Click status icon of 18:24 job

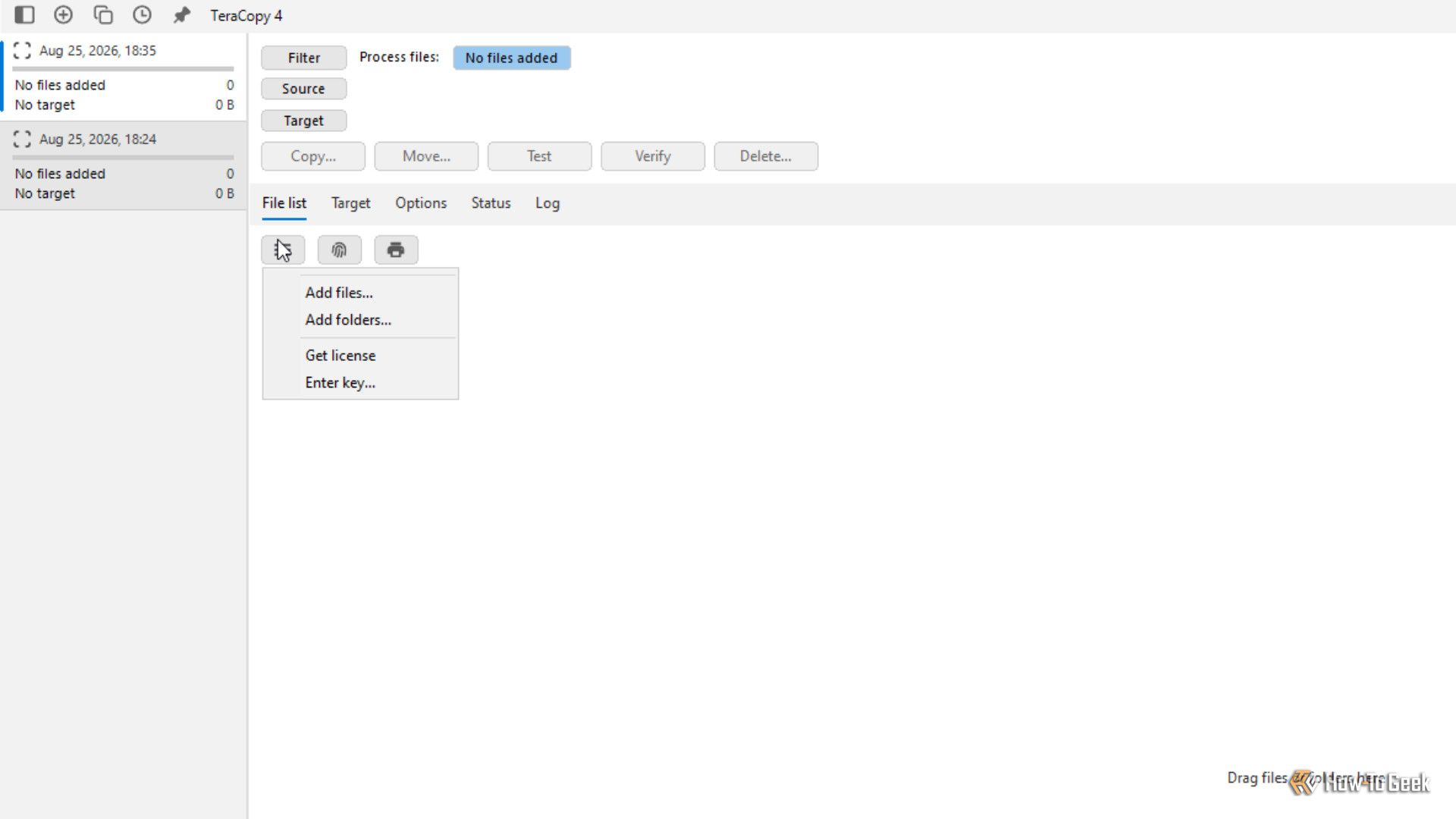[x=22, y=139]
